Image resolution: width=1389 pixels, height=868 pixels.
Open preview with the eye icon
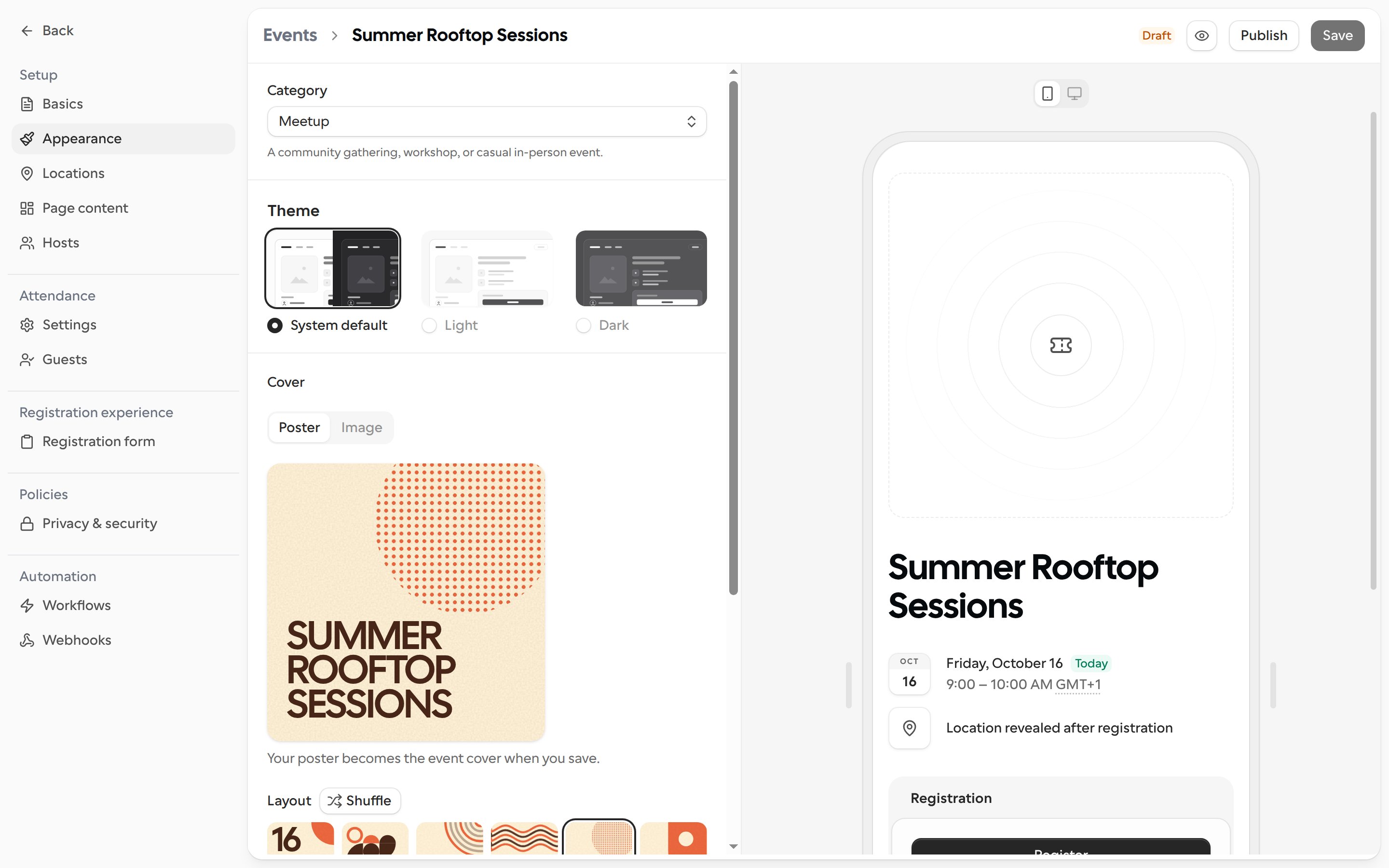(x=1201, y=36)
